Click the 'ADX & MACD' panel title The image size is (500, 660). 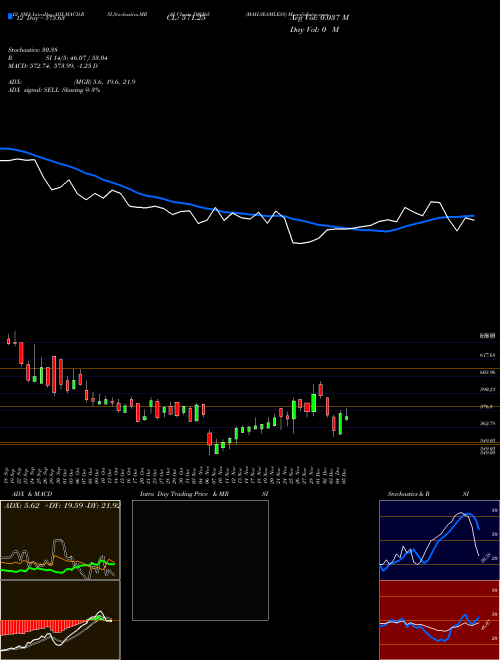(x=32, y=494)
